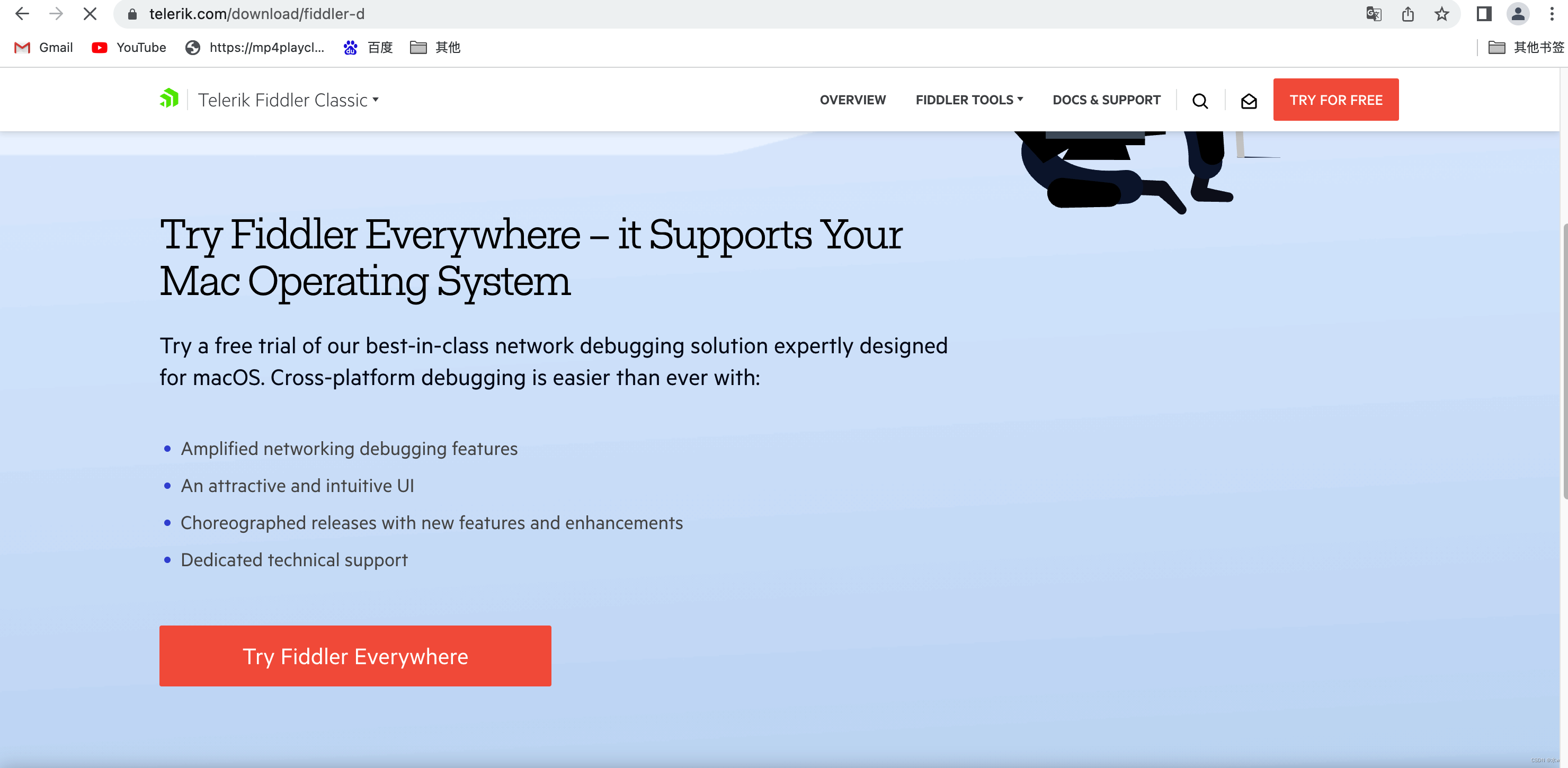The height and width of the screenshot is (768, 1568).
Task: Open the Overview nav item
Action: (852, 100)
